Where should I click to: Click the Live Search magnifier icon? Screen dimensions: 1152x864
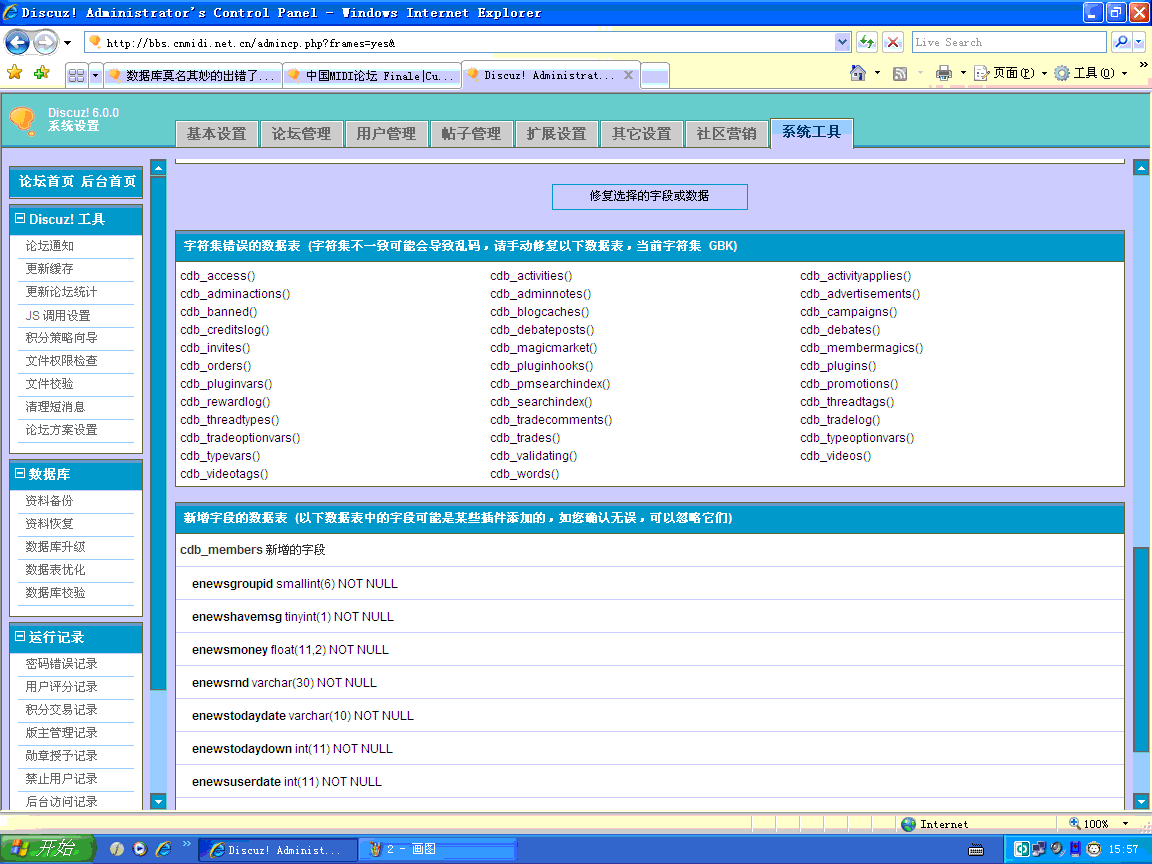pyautogui.click(x=1120, y=42)
